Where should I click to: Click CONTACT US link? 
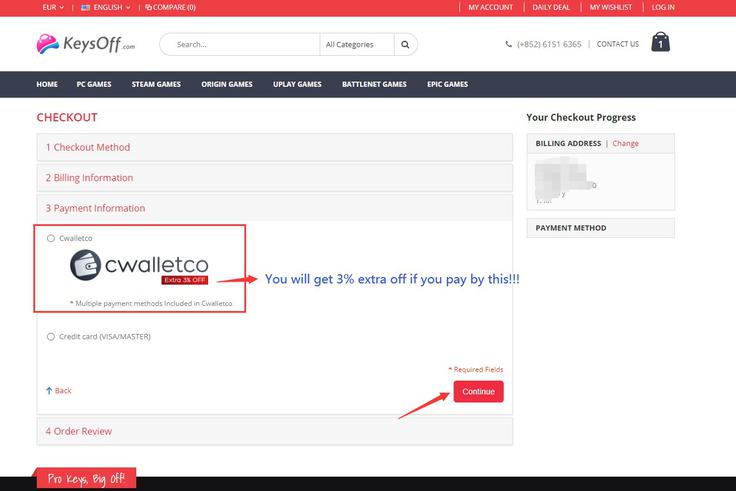tap(618, 44)
